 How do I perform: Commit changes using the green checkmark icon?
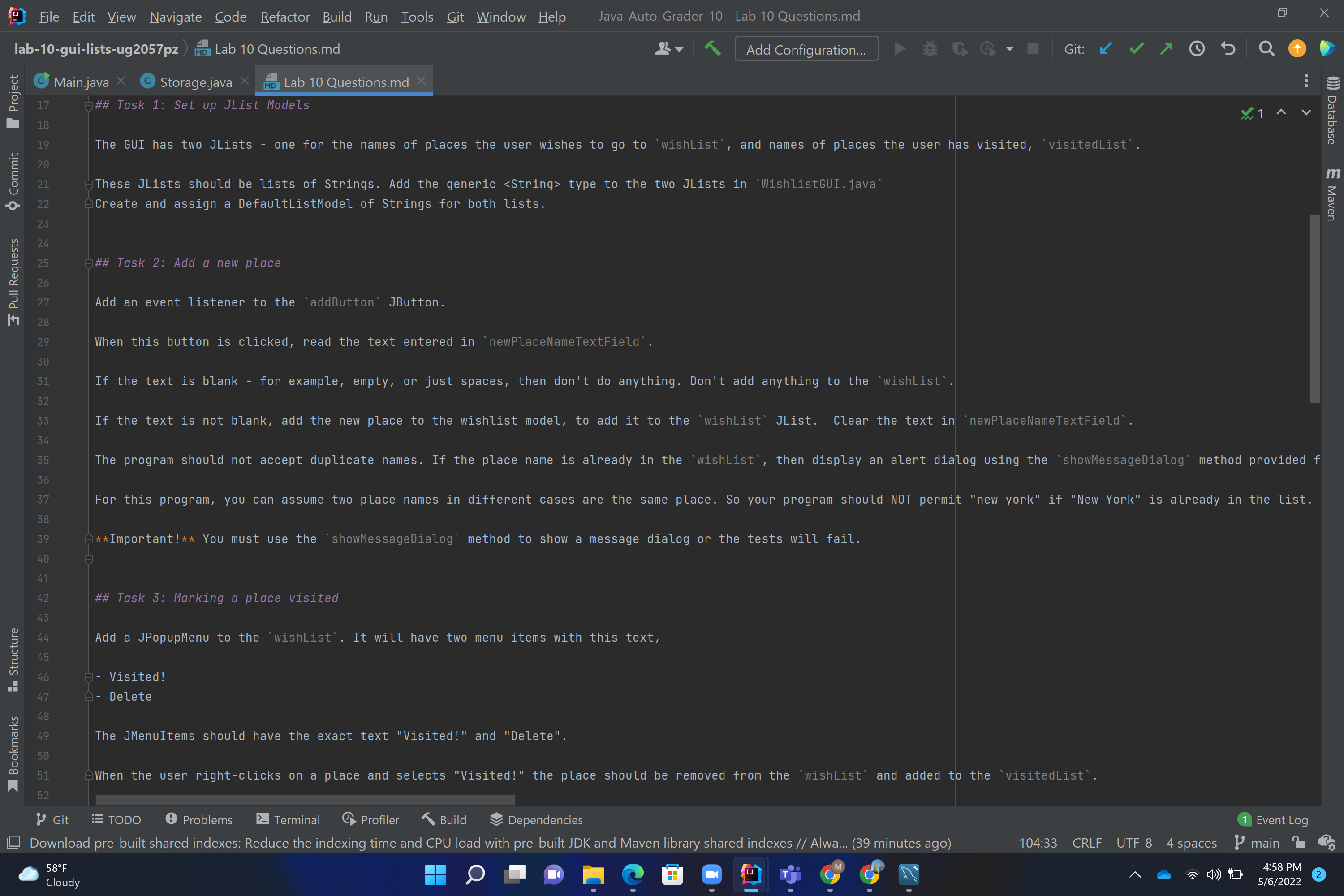tap(1136, 48)
